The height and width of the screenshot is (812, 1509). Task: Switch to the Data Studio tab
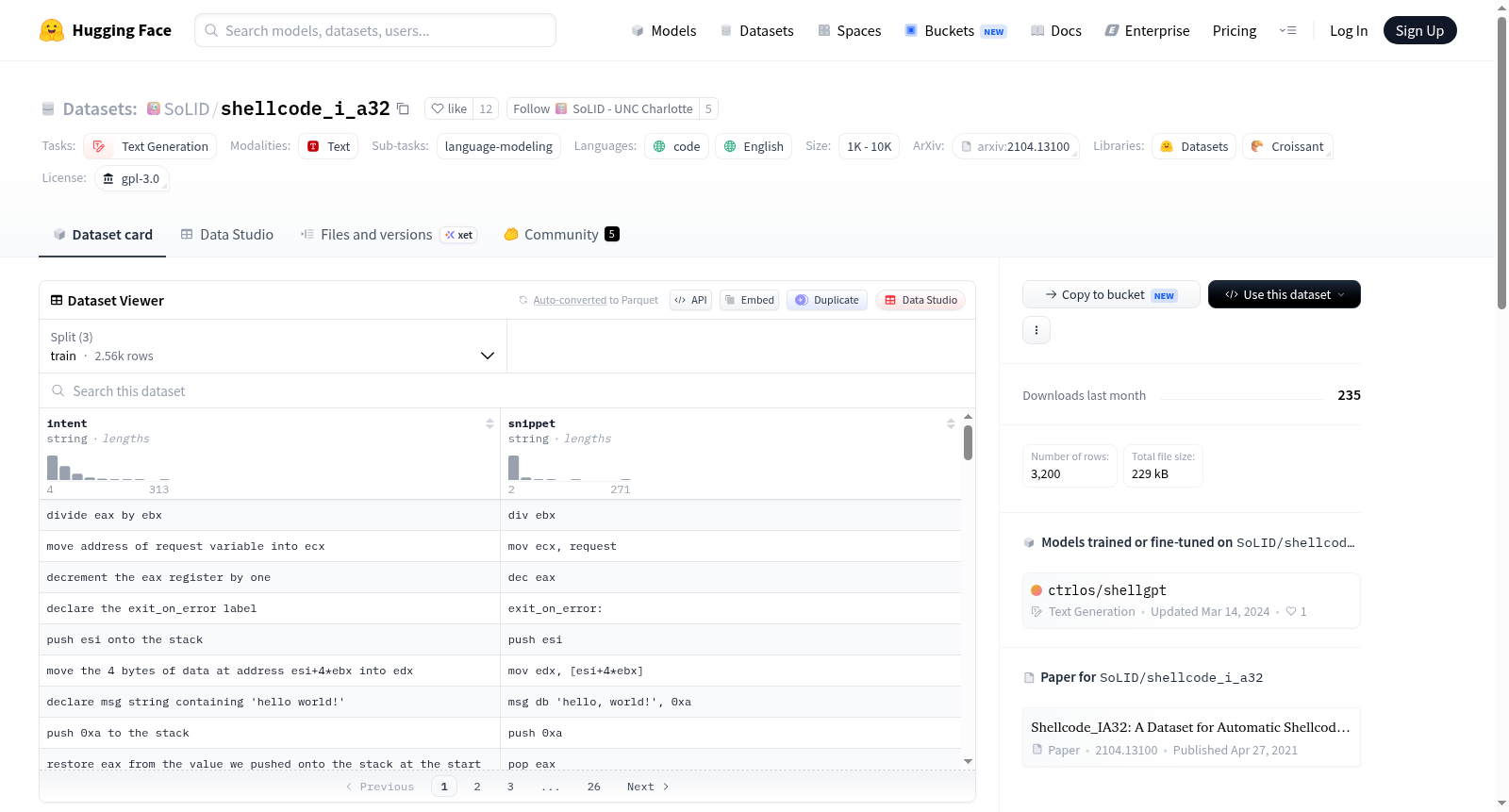coord(227,234)
